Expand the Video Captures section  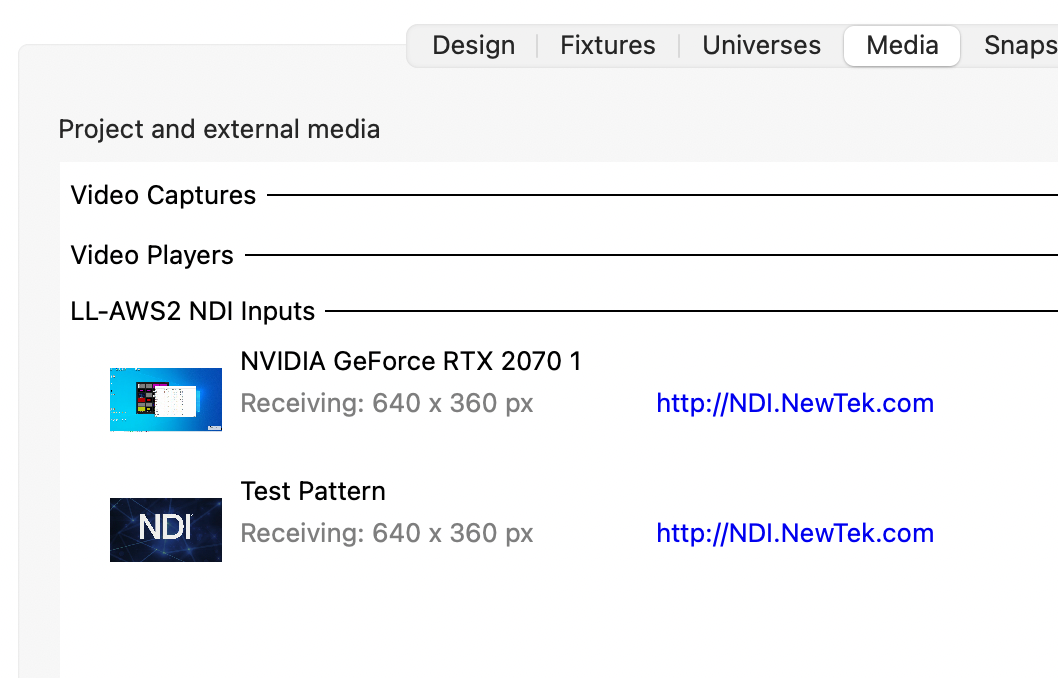(163, 195)
